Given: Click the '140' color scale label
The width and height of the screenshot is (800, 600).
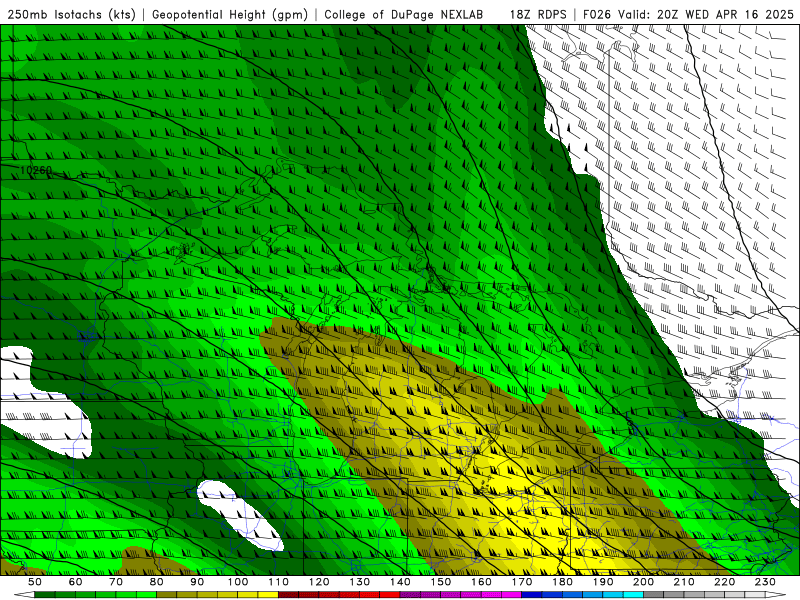Looking at the screenshot, I should 401,582.
